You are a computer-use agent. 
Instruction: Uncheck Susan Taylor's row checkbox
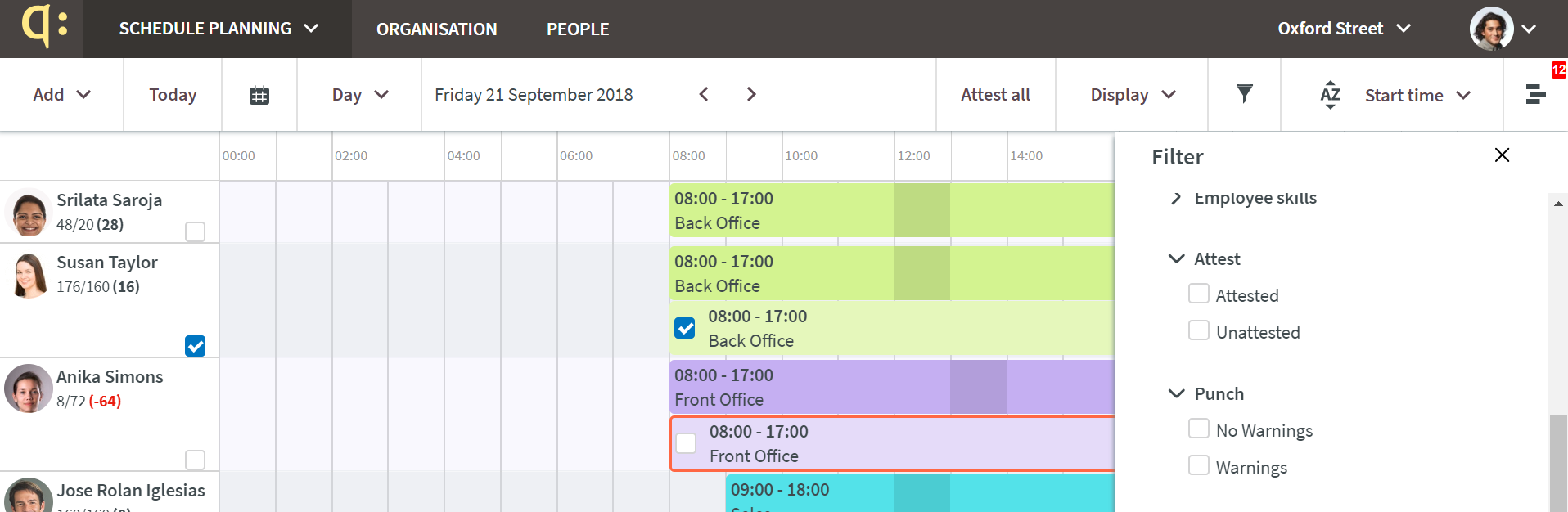(x=195, y=346)
